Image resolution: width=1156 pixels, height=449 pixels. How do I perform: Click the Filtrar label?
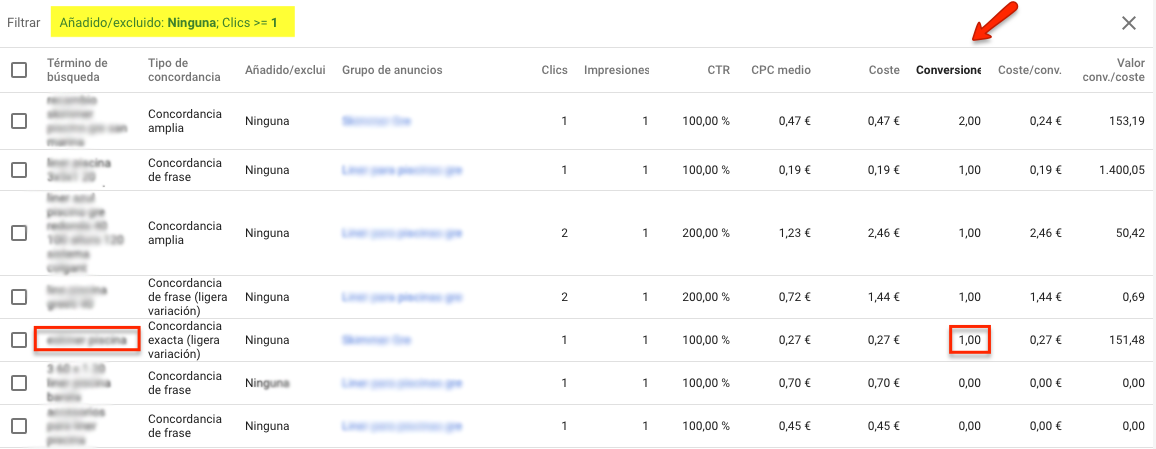click(24, 23)
